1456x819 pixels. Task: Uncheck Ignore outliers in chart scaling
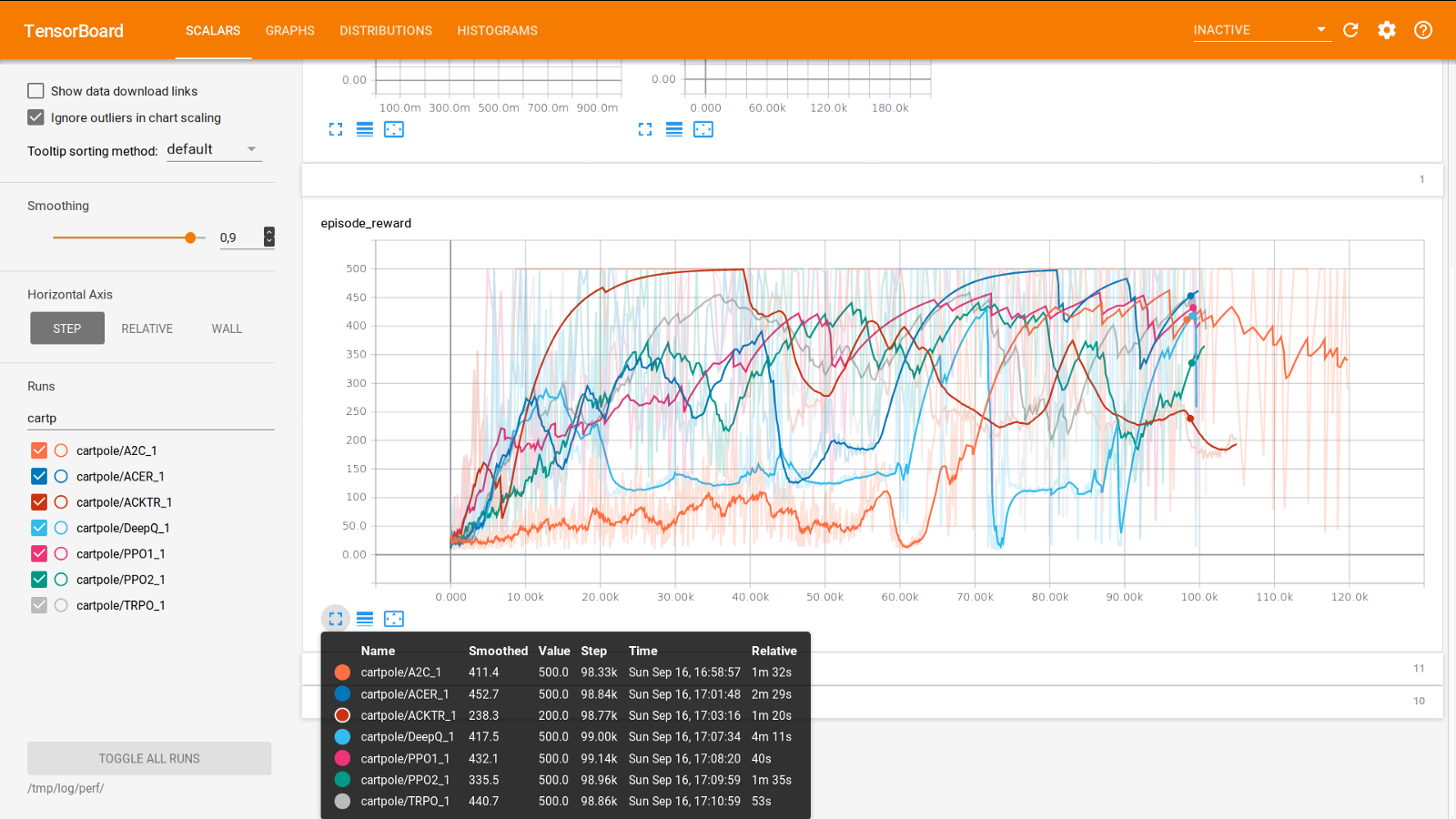coord(35,117)
